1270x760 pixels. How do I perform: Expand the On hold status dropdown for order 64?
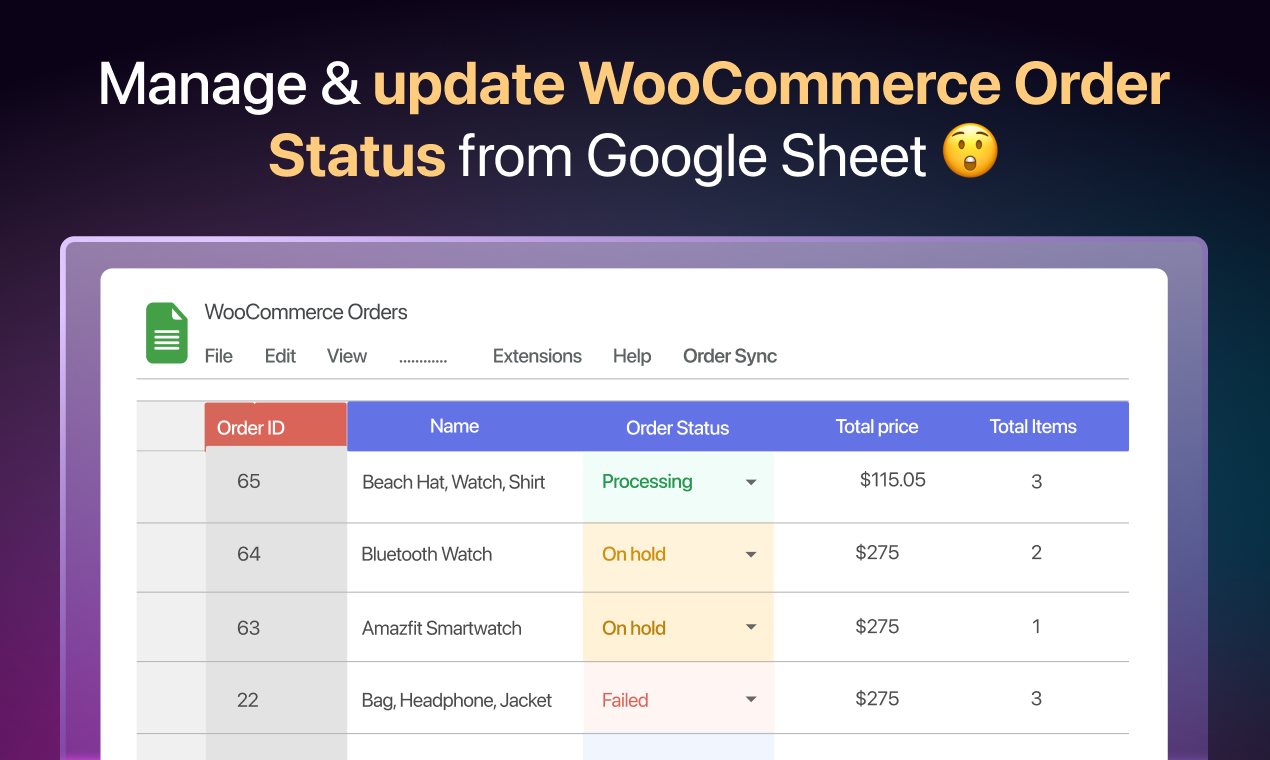(750, 554)
